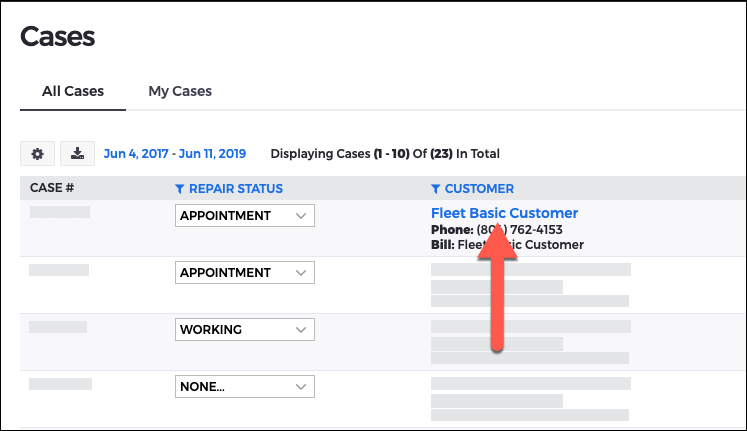Image resolution: width=747 pixels, height=431 pixels.
Task: Open the APPOINTMENT dropdown in Fleet Basic Customer row
Action: click(x=245, y=216)
